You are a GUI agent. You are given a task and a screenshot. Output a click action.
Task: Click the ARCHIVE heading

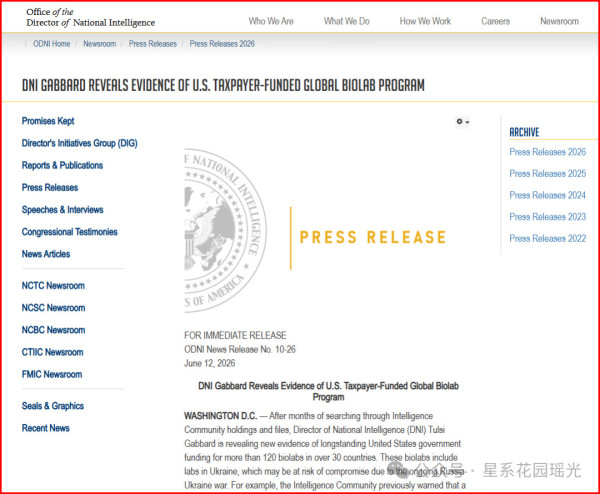[524, 132]
